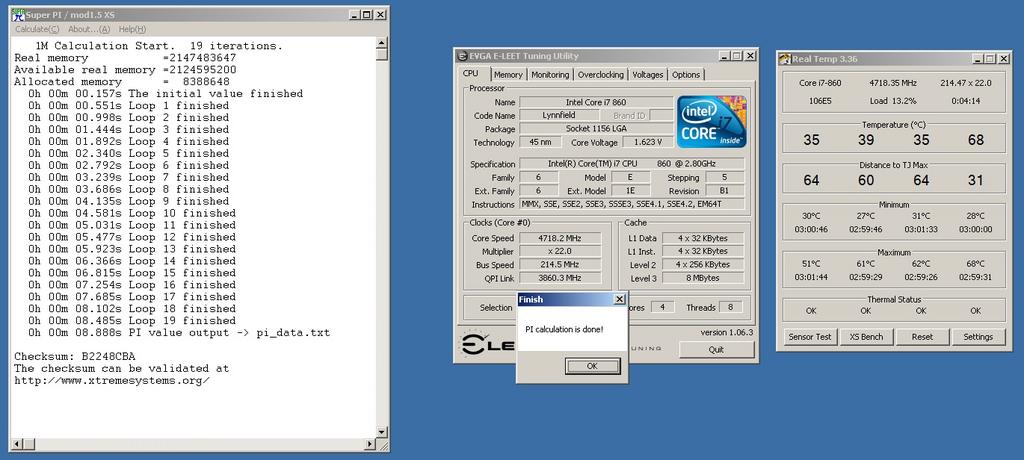Viewport: 1024px width, 460px height.
Task: Minimize the Real Temp window
Action: click(976, 59)
